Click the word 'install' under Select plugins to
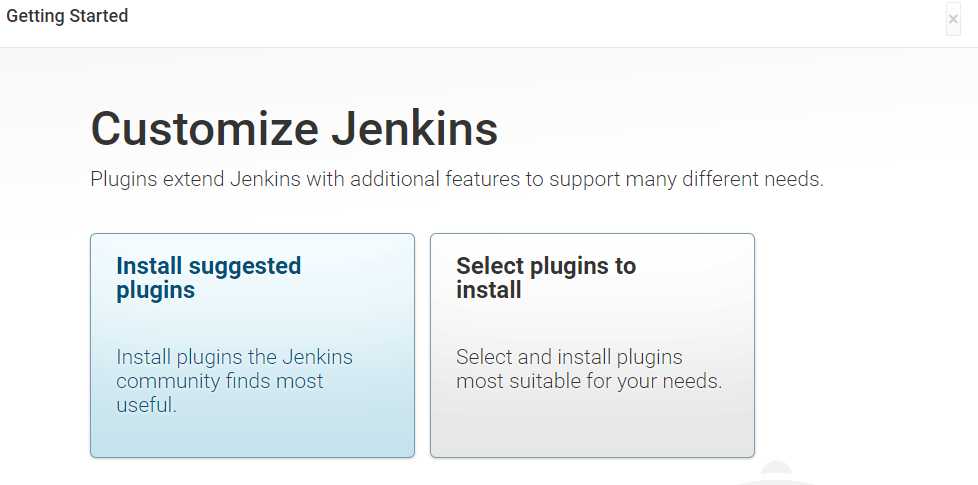Screen dimensions: 978x485 coord(488,291)
